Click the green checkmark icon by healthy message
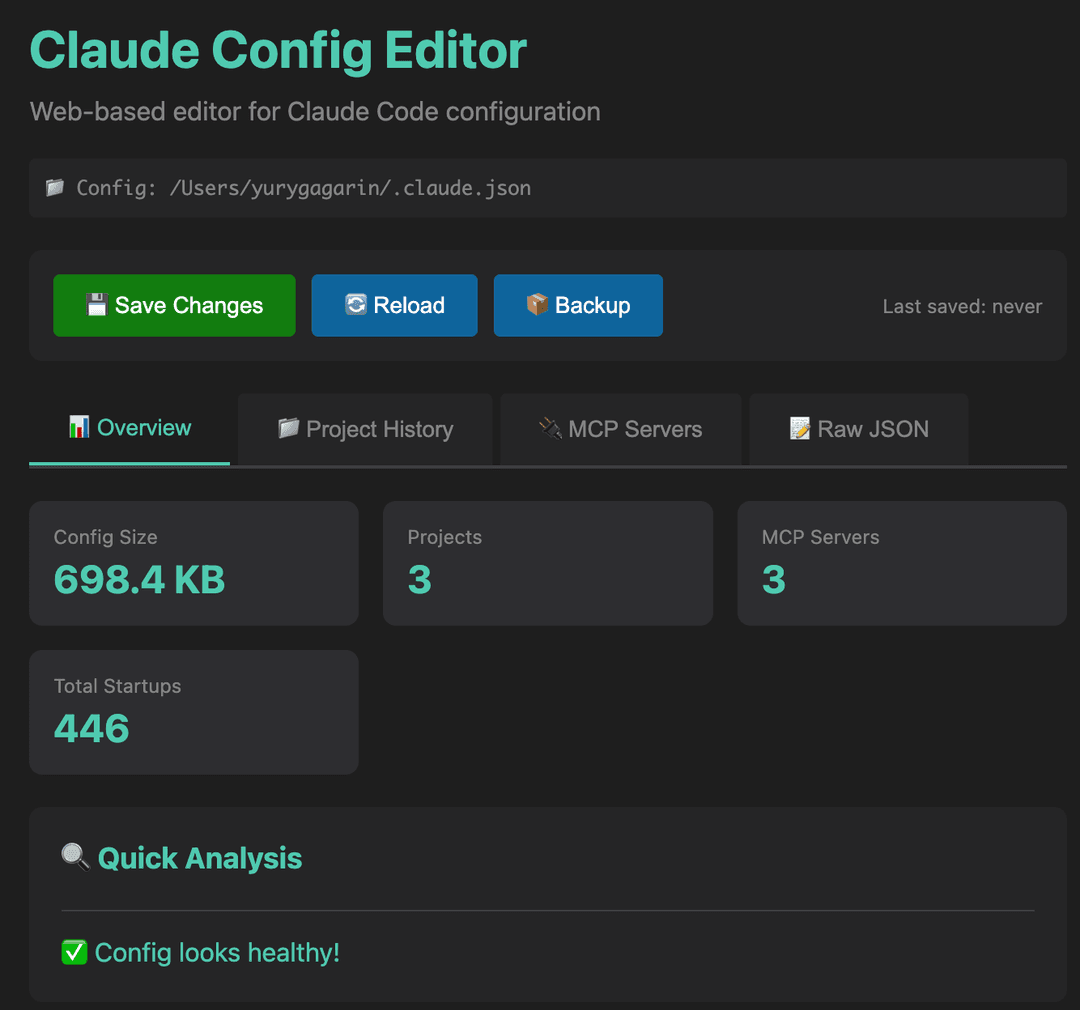Viewport: 1080px width, 1010px height. [x=74, y=952]
